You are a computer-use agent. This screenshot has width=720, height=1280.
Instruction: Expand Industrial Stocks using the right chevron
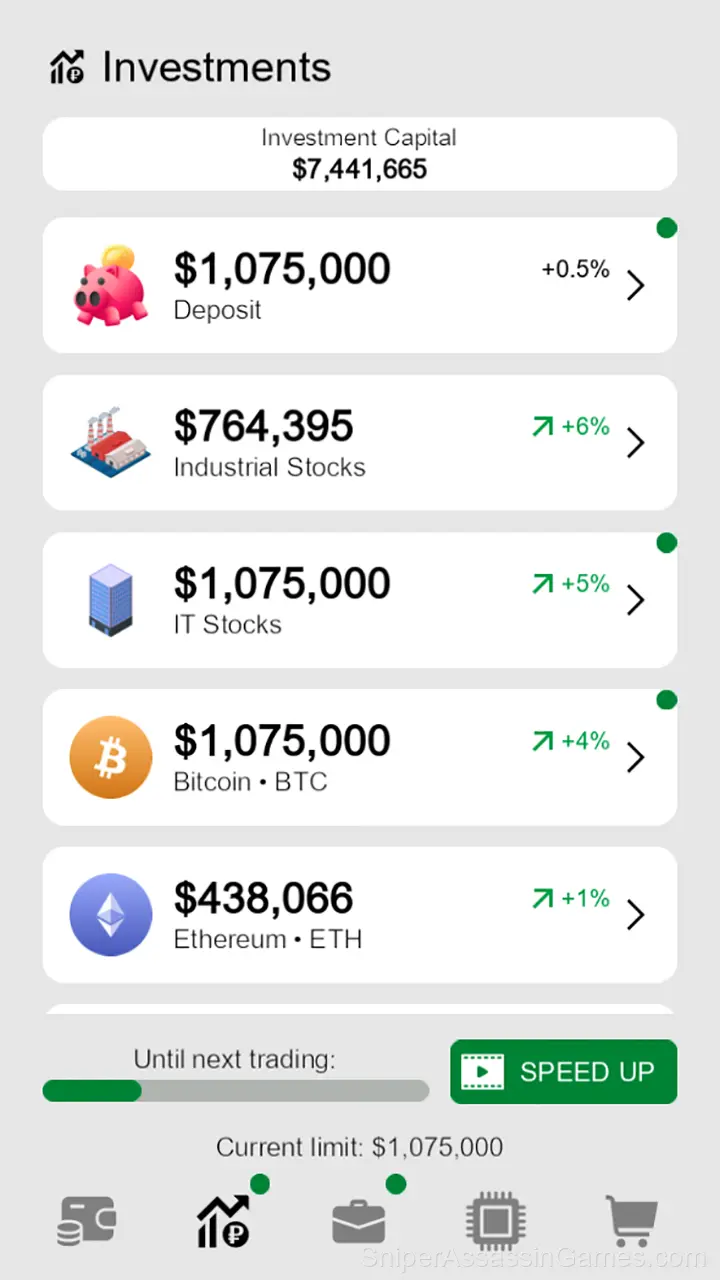pyautogui.click(x=636, y=443)
